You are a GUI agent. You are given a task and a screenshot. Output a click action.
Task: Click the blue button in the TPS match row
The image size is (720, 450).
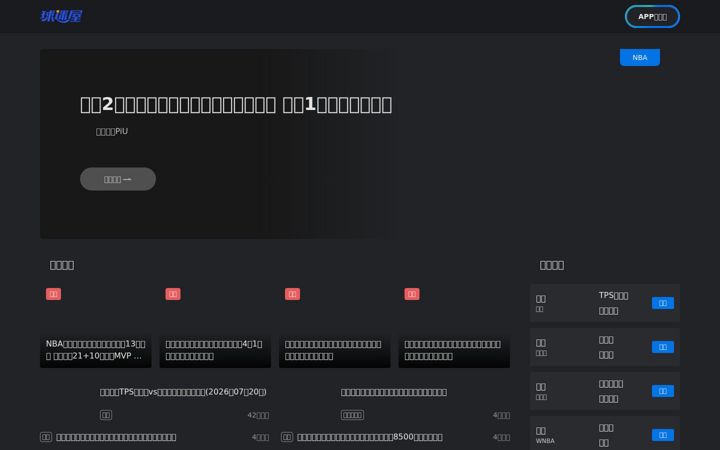[663, 303]
